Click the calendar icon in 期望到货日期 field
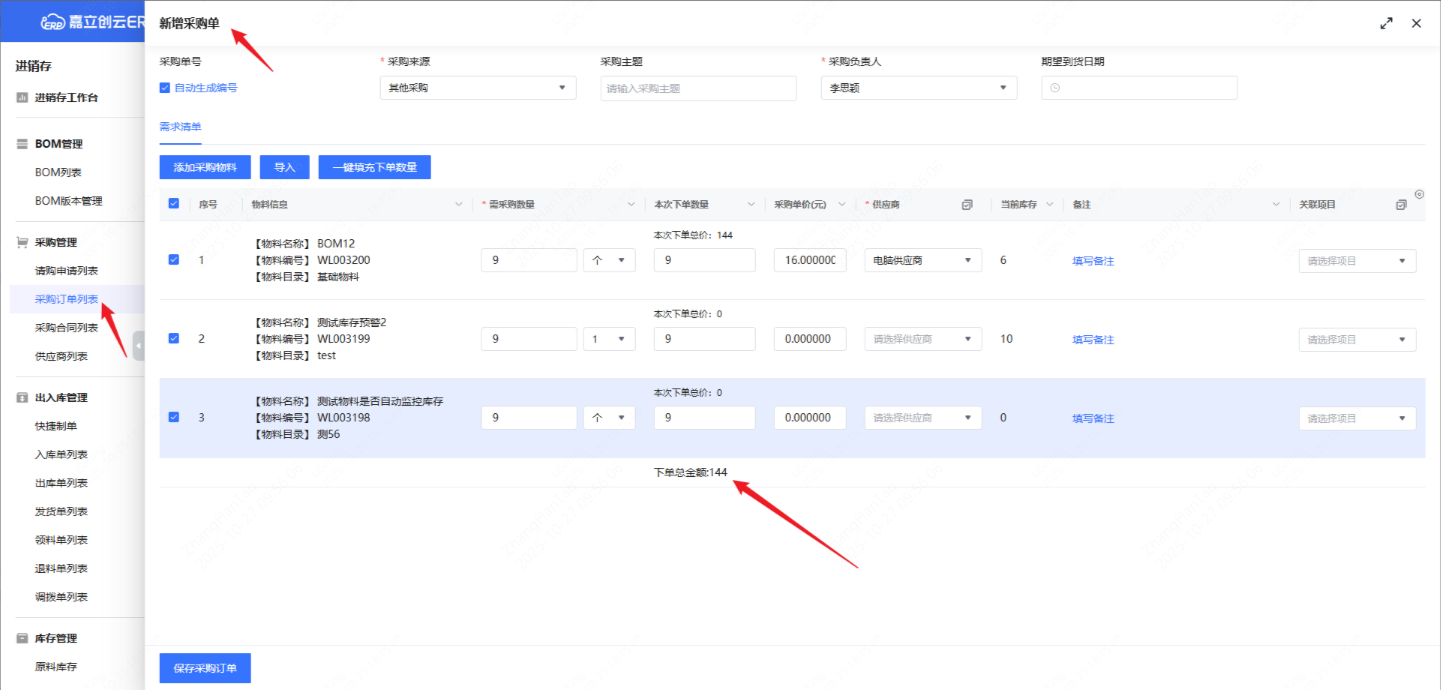 (x=1056, y=88)
